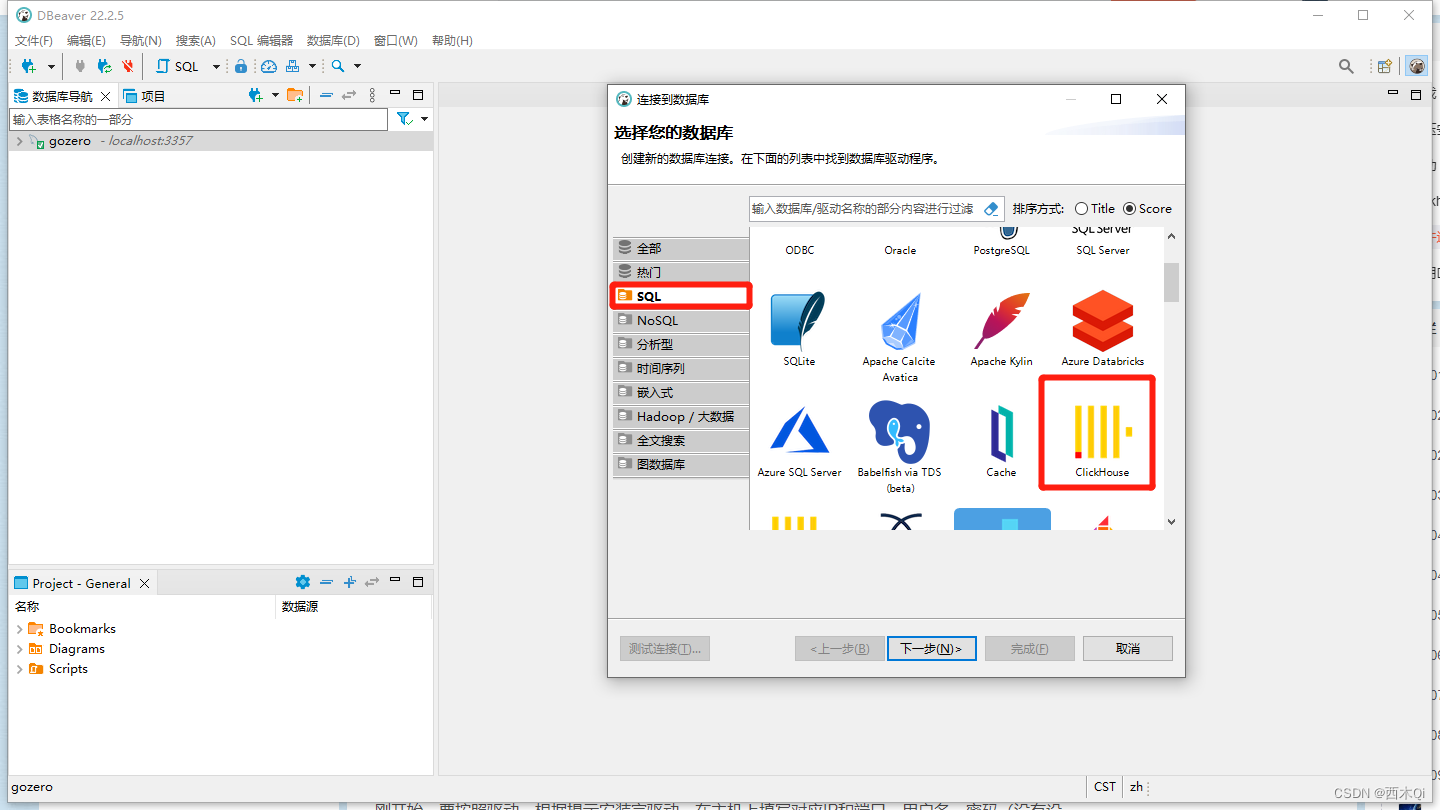Open dropdown arrow next to SQL button
The image size is (1440, 810).
pos(216,67)
